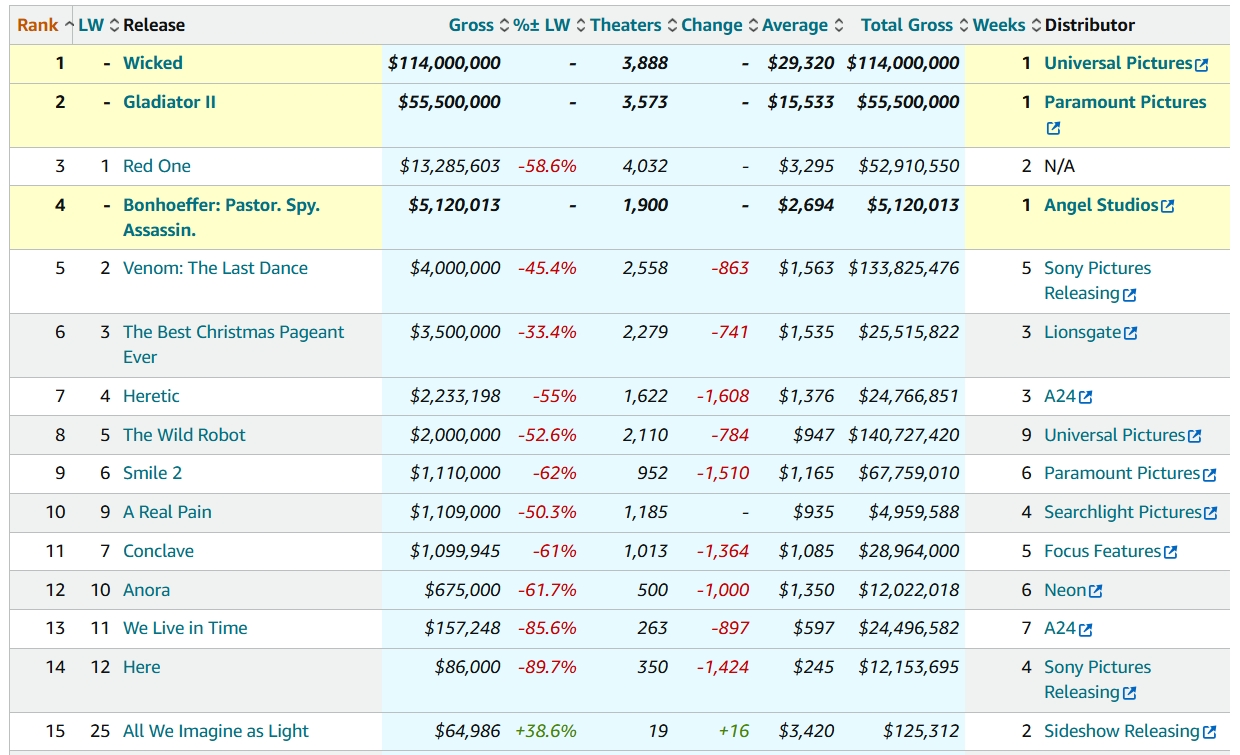
Task: Open Venom: The Last Dance link
Action: (215, 268)
